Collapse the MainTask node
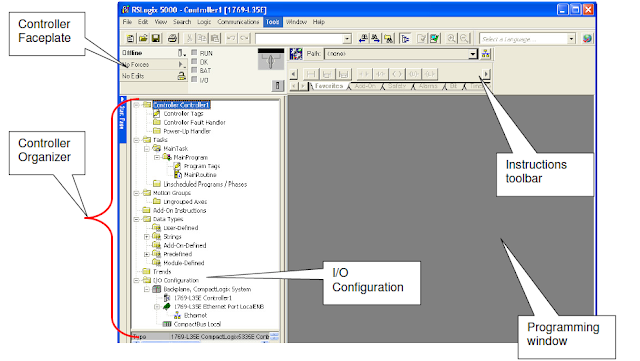The image size is (640, 361). coord(147,149)
